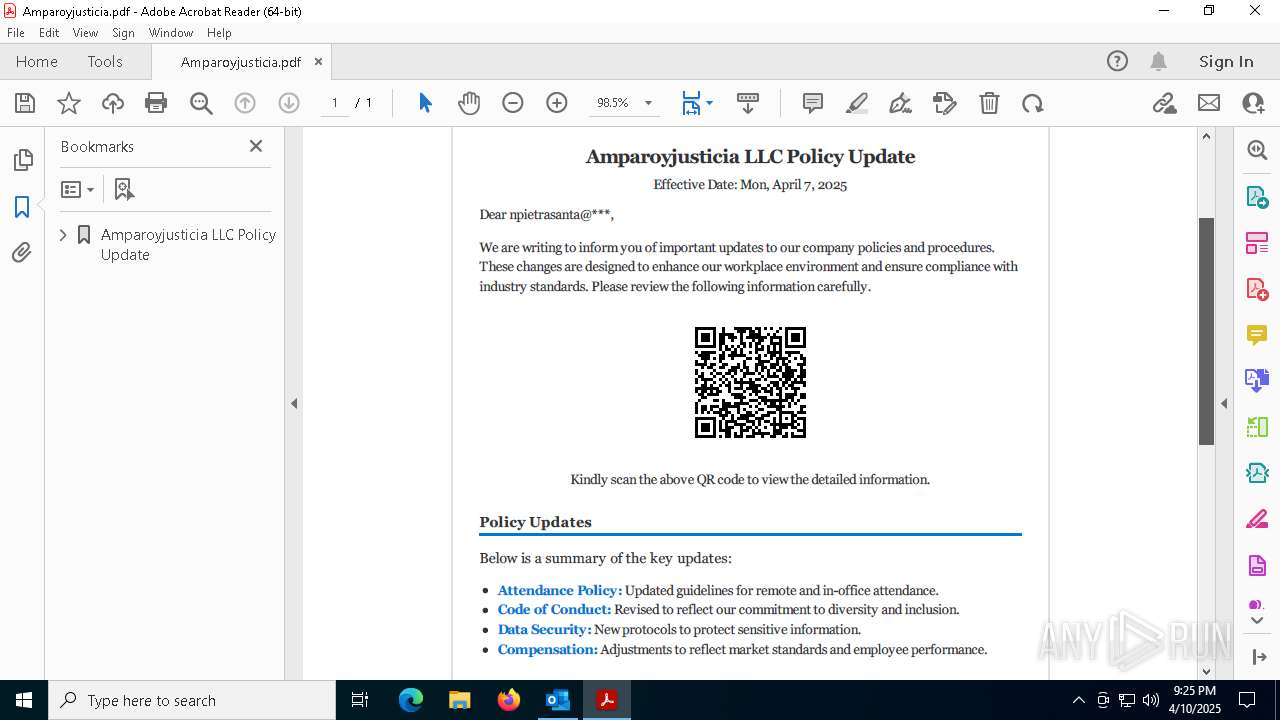
Task: Open the bookmark options dropdown
Action: click(x=78, y=189)
